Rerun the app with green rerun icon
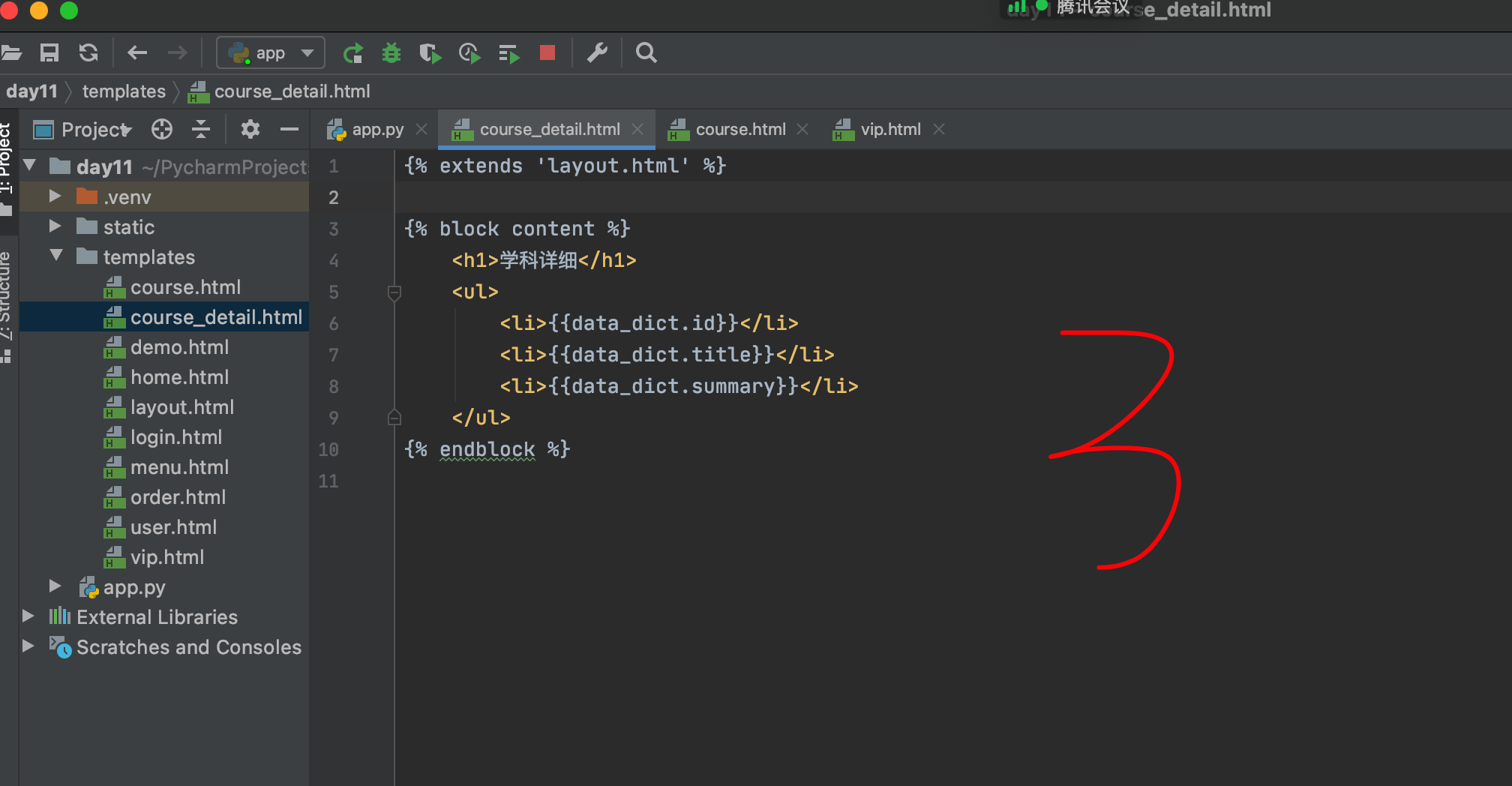 (x=353, y=52)
